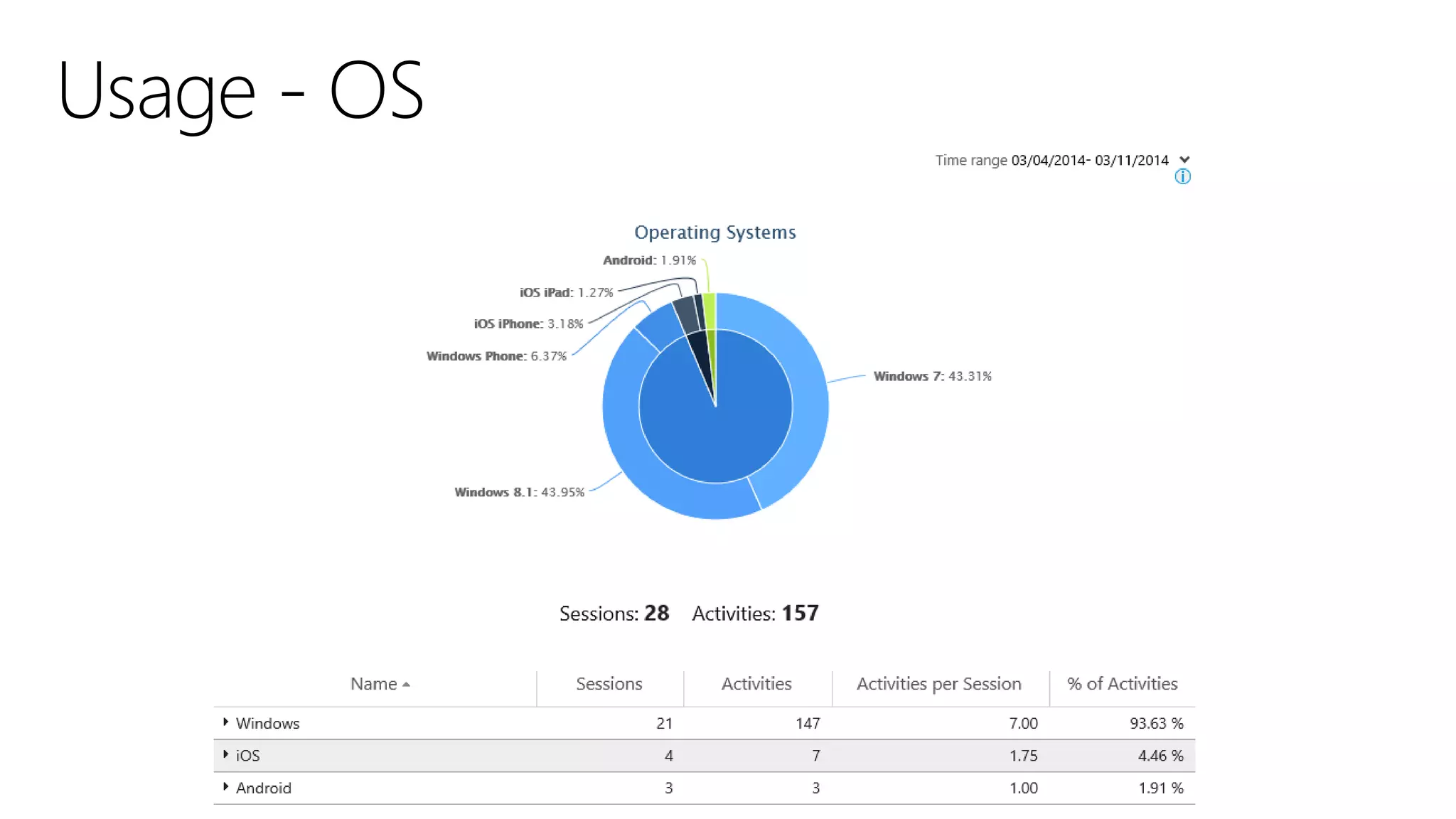Click the 93.63 % cell
This screenshot has width=1456, height=819.
pyautogui.click(x=1156, y=723)
